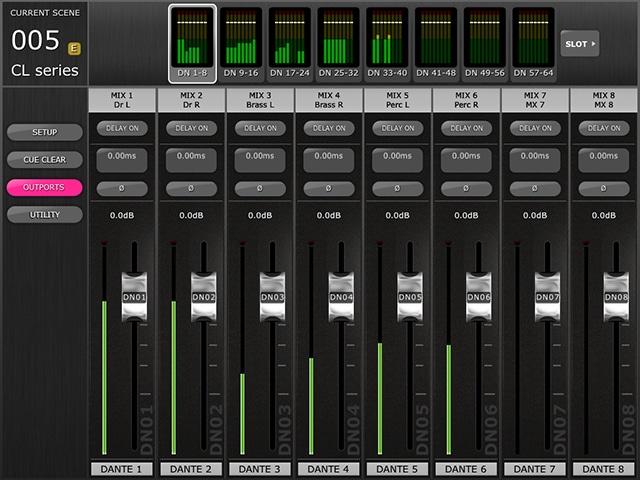640x480 pixels.
Task: Open the SETUP page
Action: [44, 132]
